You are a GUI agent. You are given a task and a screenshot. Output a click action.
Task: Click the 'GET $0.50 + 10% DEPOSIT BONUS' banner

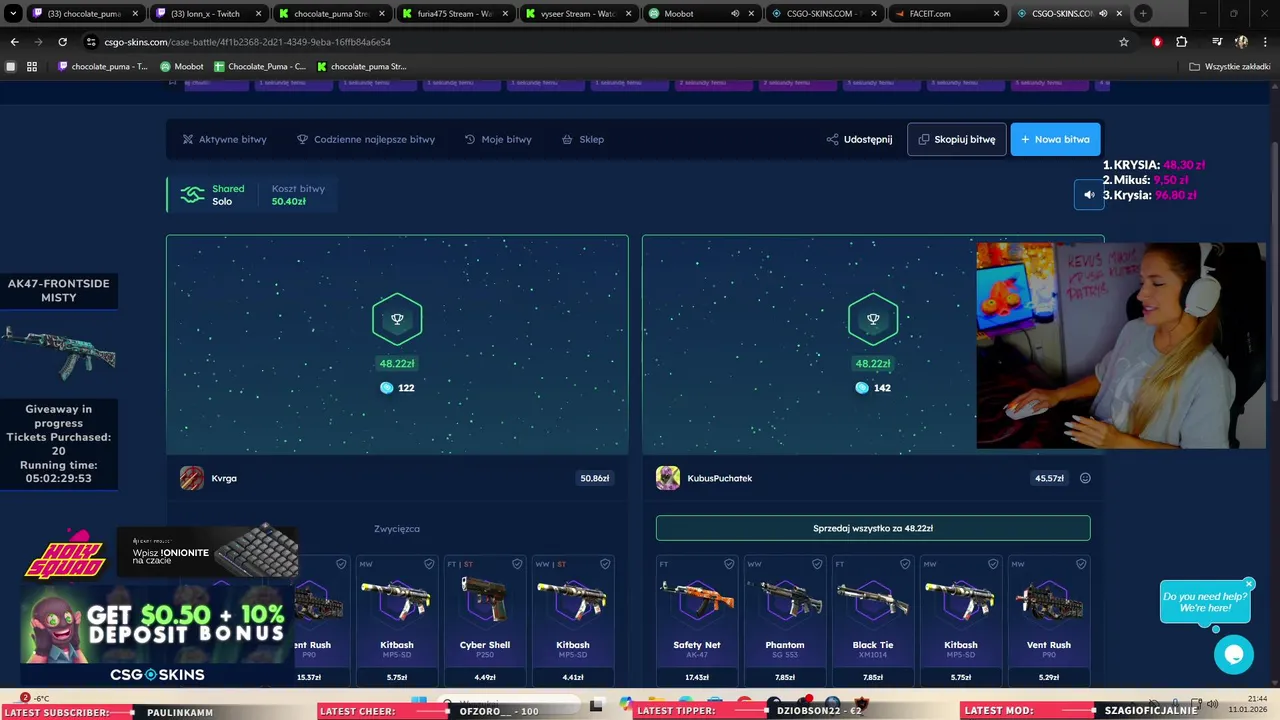point(156,625)
